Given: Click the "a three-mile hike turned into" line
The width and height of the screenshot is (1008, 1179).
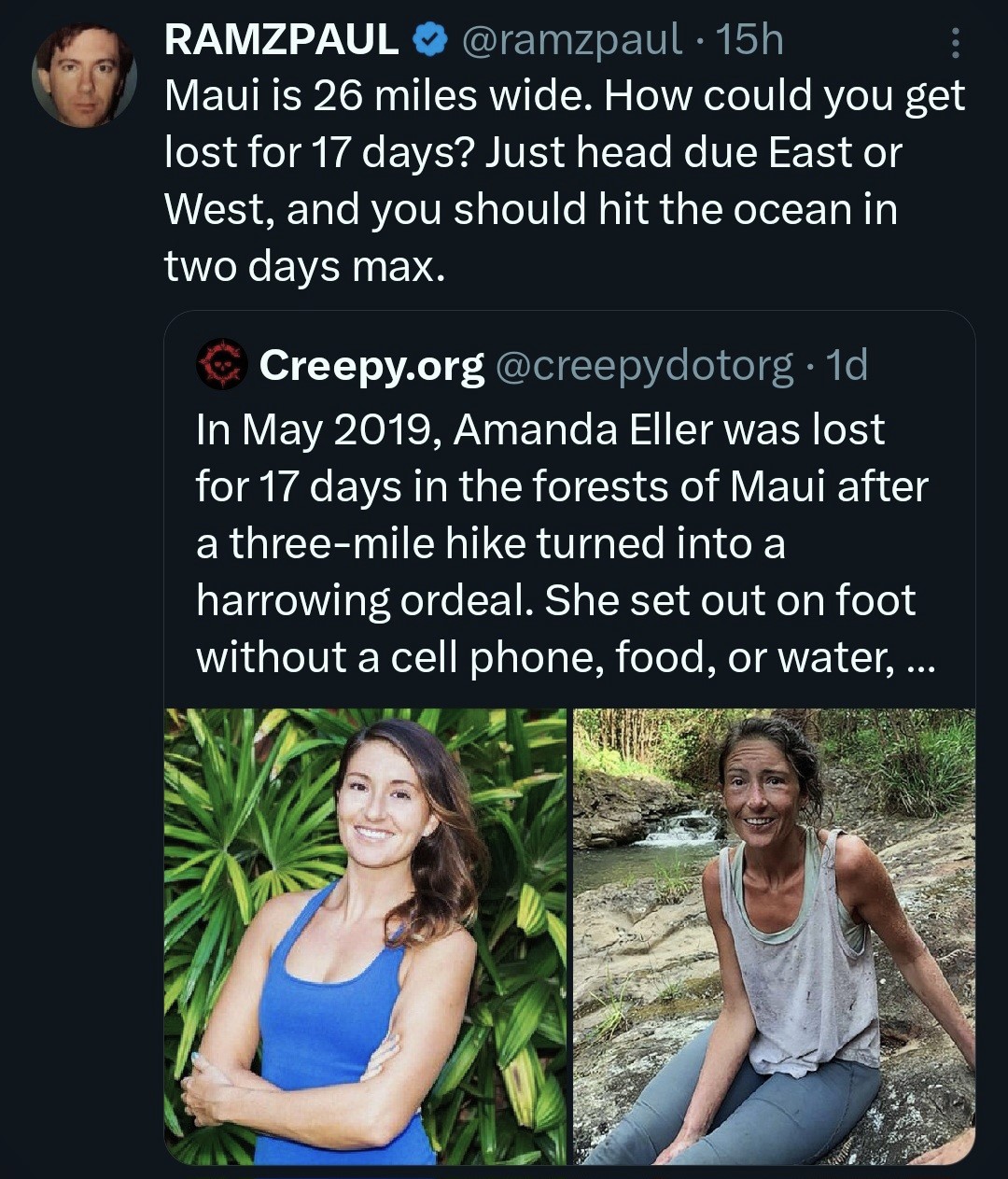Looking at the screenshot, I should pos(490,544).
